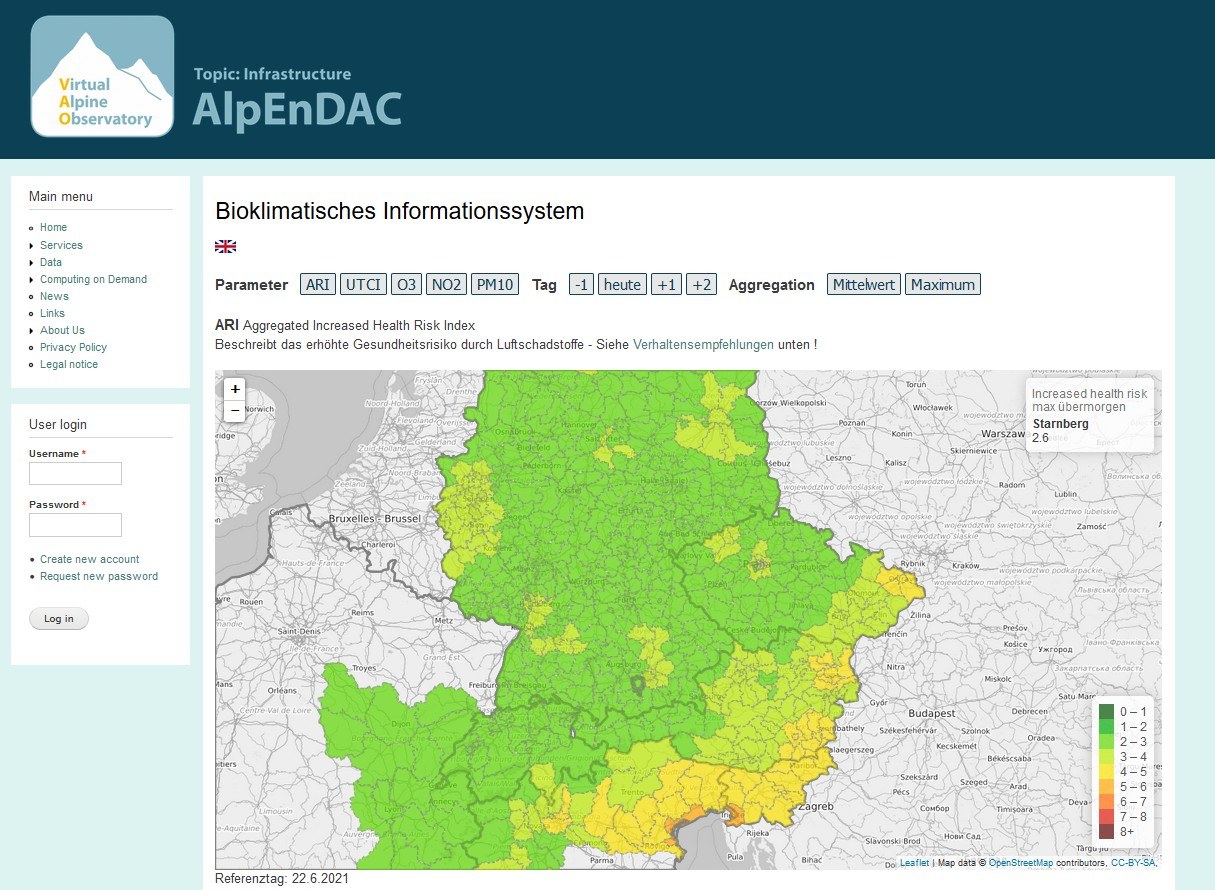Open the Verhaltensempfehlungen link
This screenshot has height=890, width=1215.
(x=703, y=344)
